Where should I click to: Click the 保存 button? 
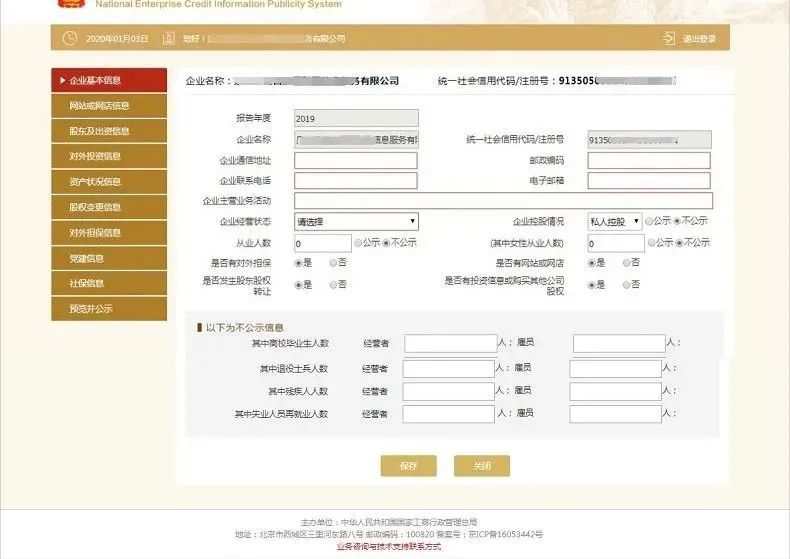[x=409, y=466]
